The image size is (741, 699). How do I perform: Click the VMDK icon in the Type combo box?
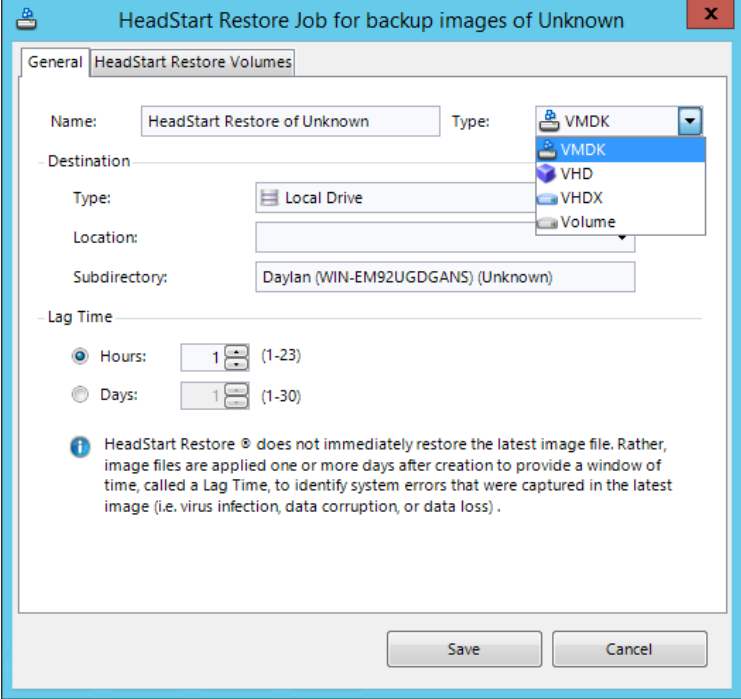coord(549,121)
